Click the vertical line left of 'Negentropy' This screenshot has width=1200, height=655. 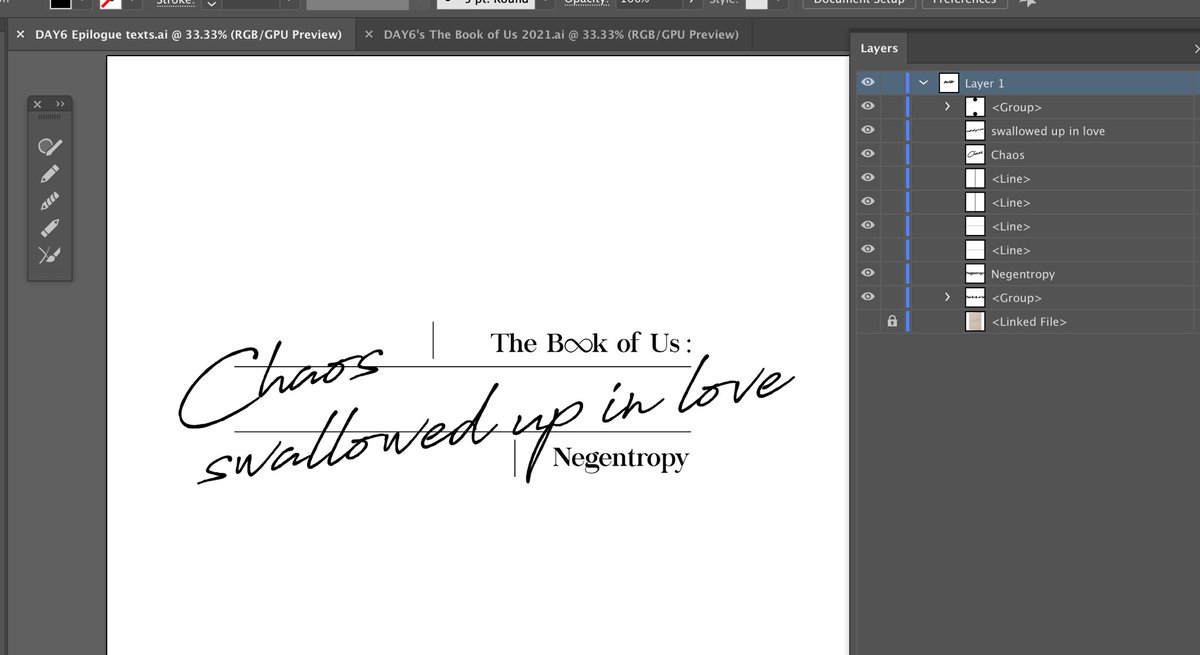click(x=515, y=459)
